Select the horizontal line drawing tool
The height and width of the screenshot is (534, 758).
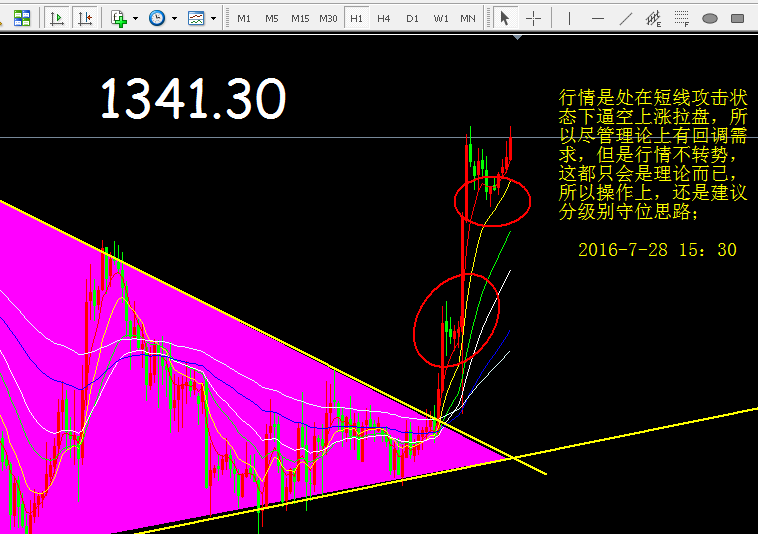(598, 18)
